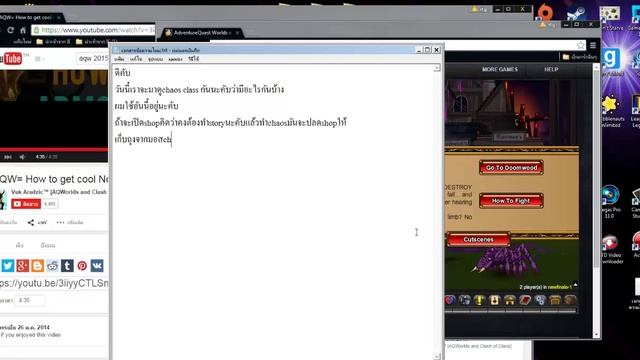Image resolution: width=640 pixels, height=360 pixels.
Task: Select the youtu.be share link field
Action: tap(54, 283)
